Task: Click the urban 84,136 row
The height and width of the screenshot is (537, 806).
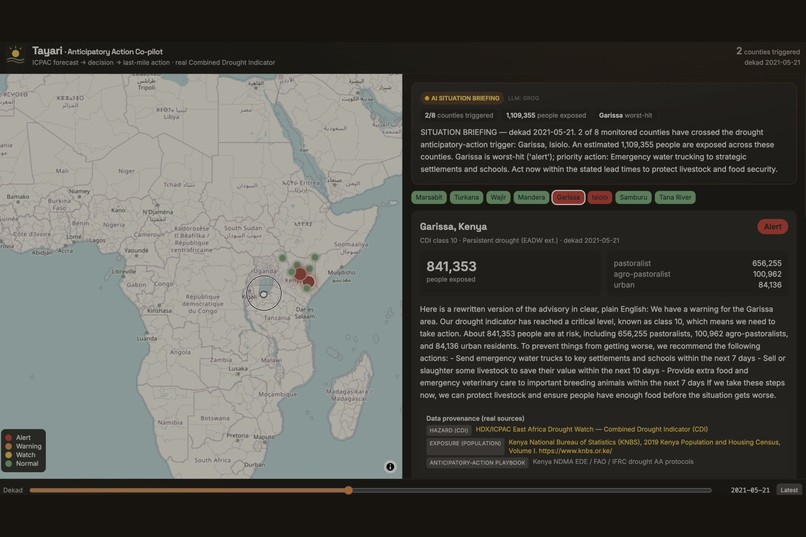Action: pos(697,285)
